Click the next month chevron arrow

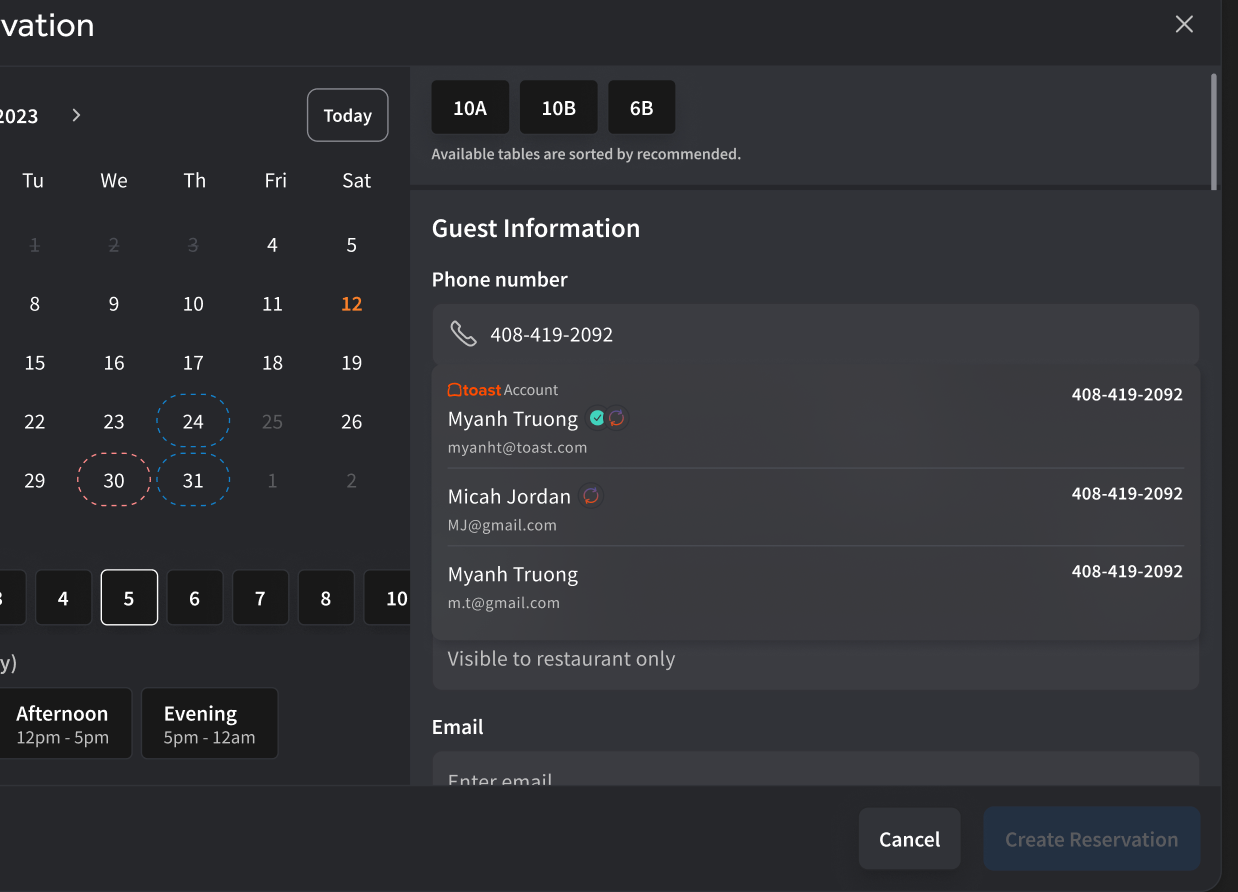[76, 115]
